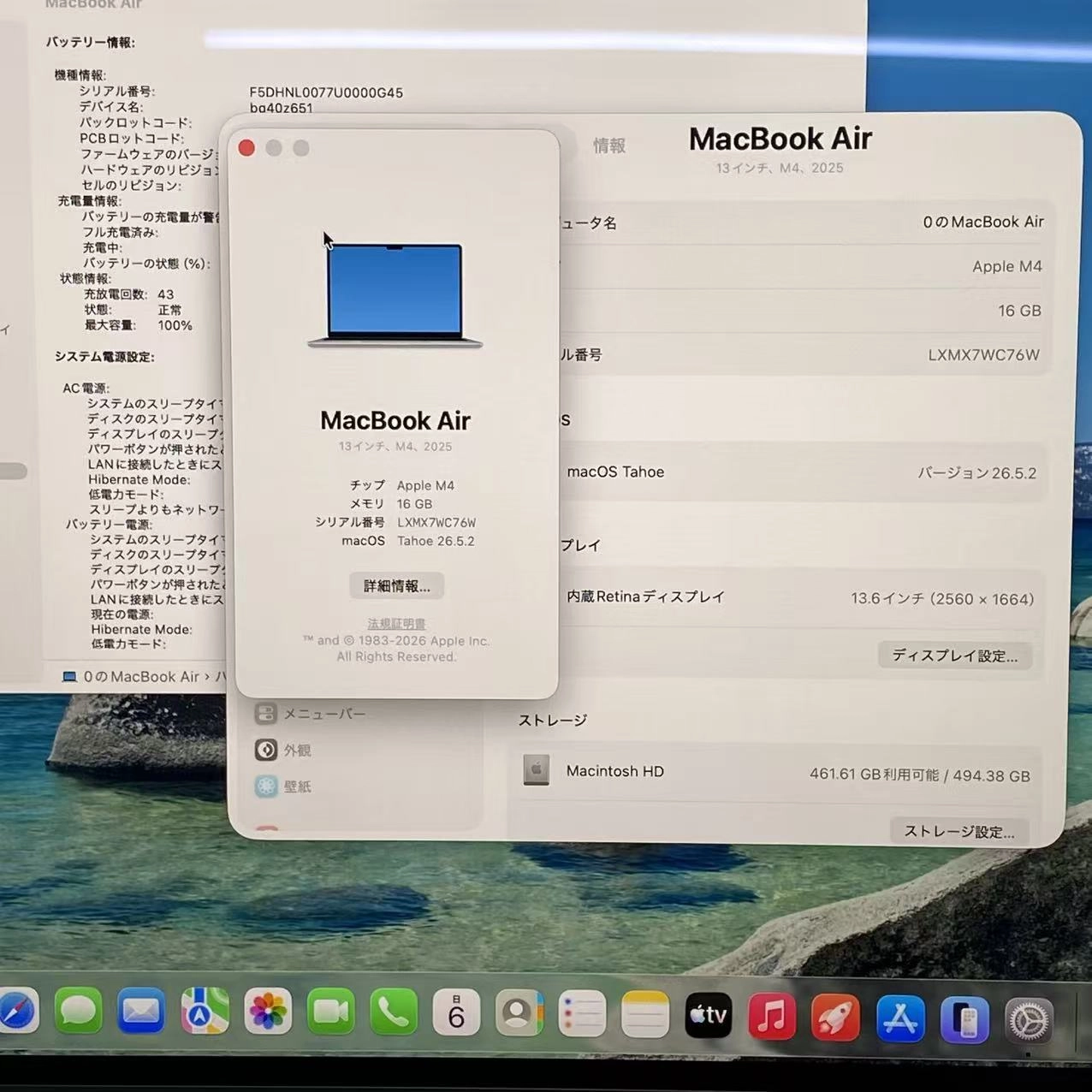
Task: Click the Macintosh HD drive icon
Action: click(x=536, y=770)
